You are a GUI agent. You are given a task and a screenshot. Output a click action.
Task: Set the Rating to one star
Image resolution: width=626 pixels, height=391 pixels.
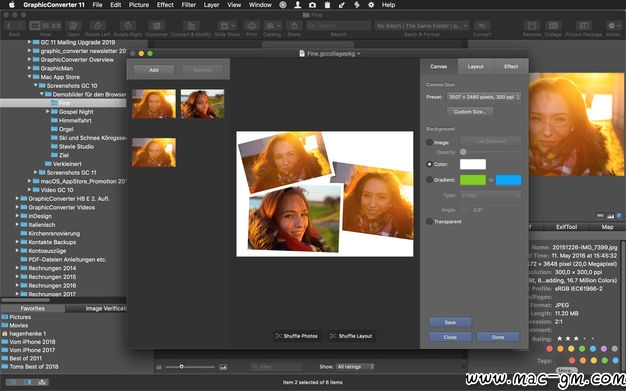560,339
